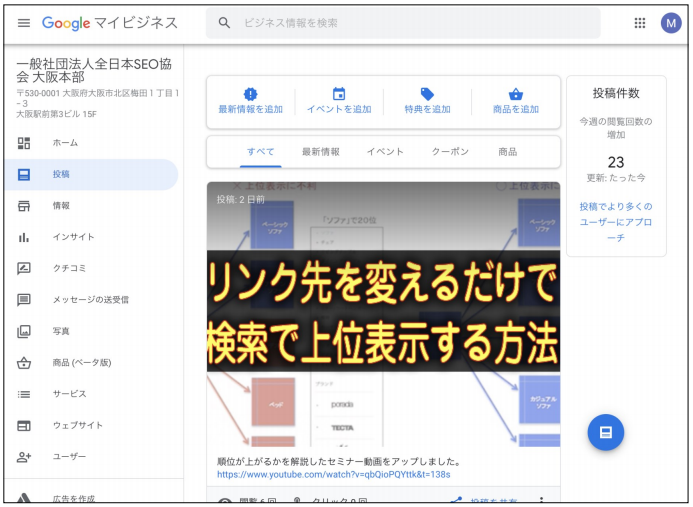Image resolution: width=693 pixels, height=507 pixels.
Task: Click the 投稿件数 card heading
Action: pyautogui.click(x=616, y=93)
